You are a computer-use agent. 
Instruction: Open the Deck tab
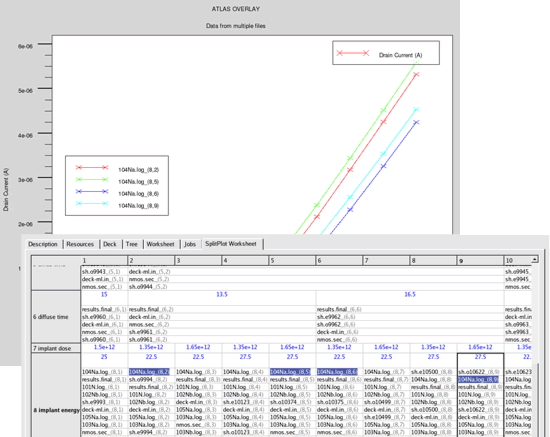(110, 244)
